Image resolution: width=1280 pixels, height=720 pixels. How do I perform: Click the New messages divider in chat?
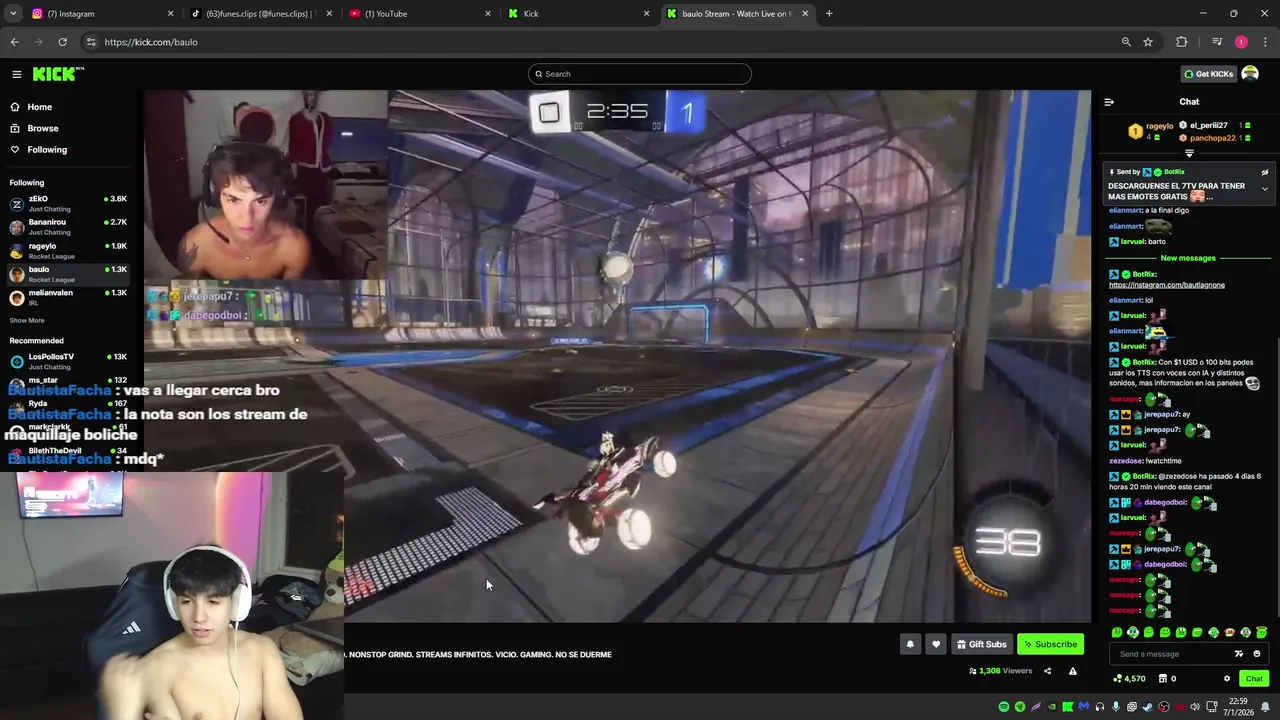(x=1188, y=258)
